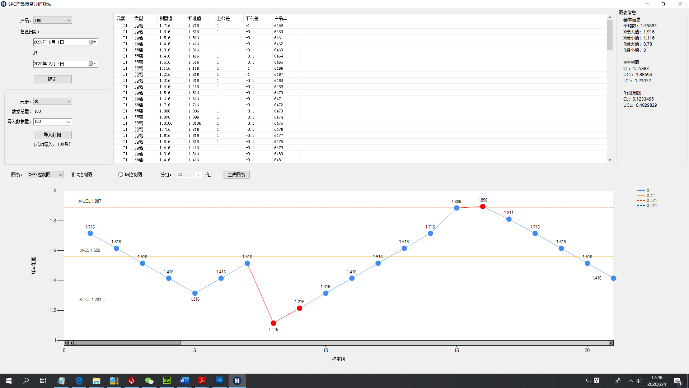The image size is (689, 388).
Task: Open the end date calendar picker icon
Action: coord(92,64)
